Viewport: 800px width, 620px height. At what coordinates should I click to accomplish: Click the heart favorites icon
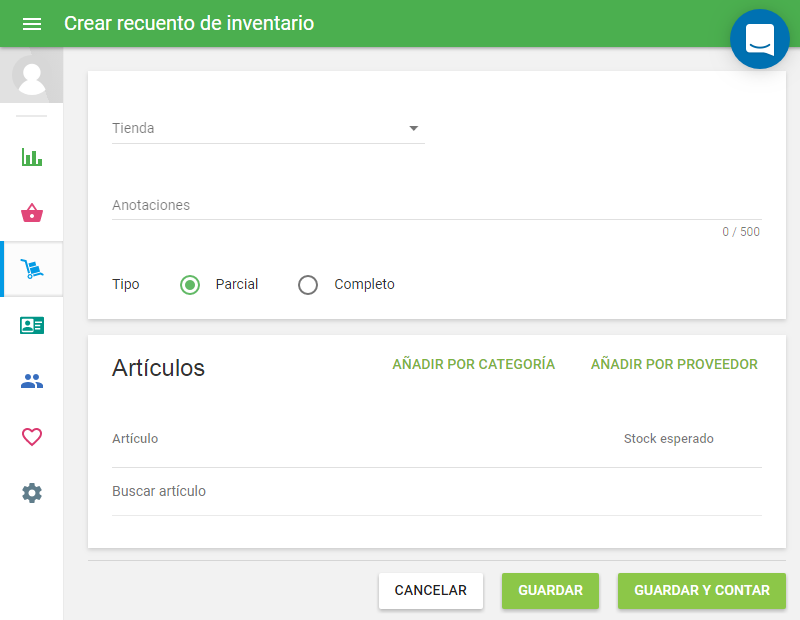[x=31, y=437]
